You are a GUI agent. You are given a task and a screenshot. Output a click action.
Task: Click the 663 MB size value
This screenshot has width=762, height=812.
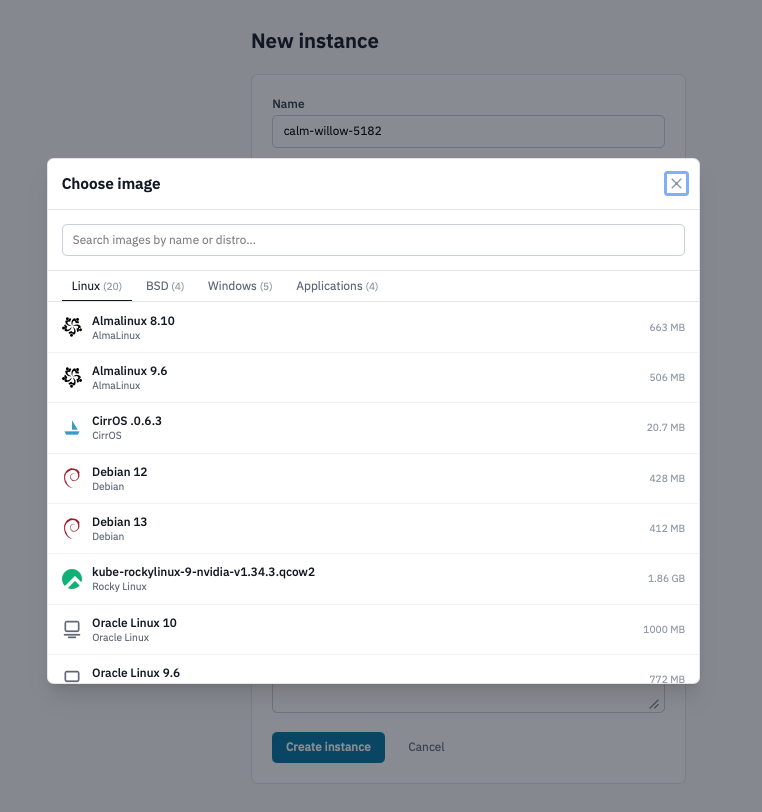coord(667,327)
